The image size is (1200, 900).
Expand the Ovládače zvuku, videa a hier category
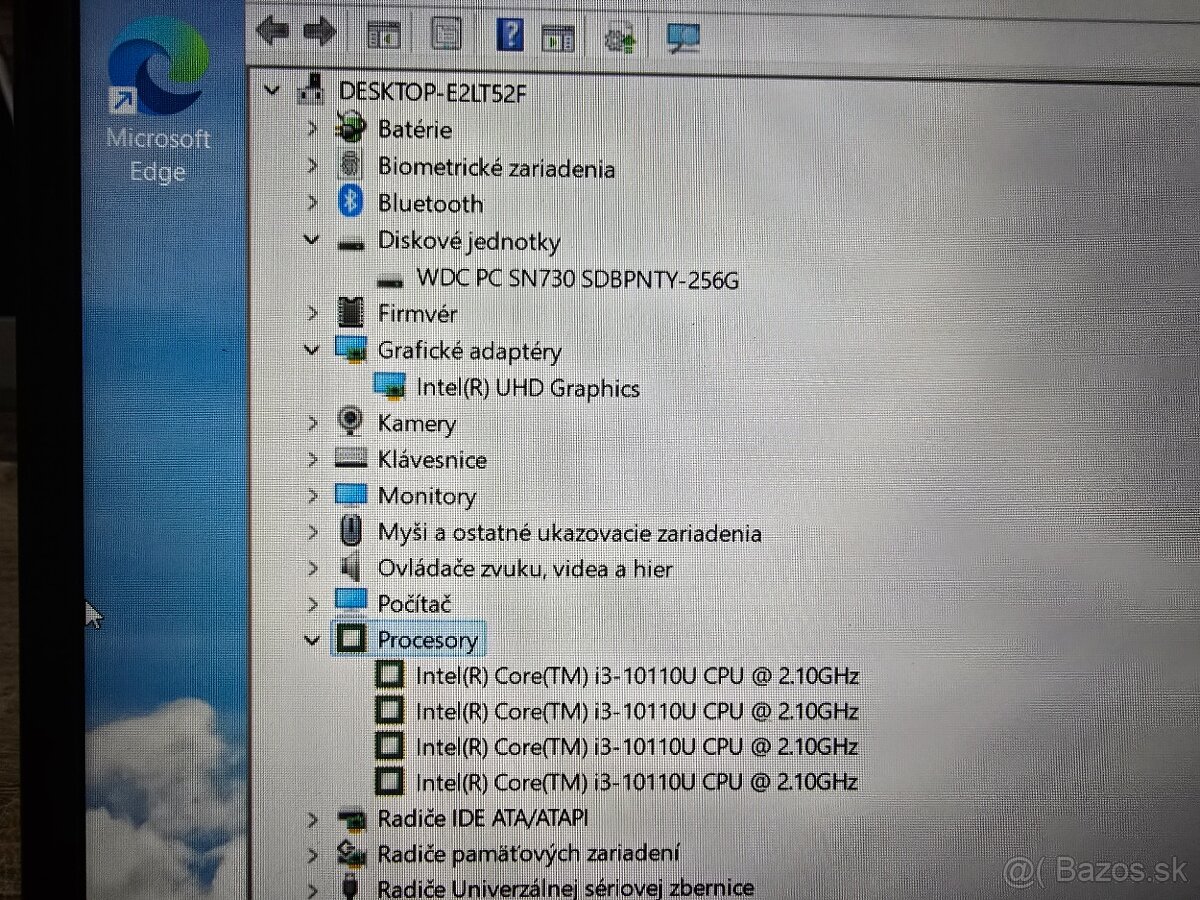click(312, 568)
